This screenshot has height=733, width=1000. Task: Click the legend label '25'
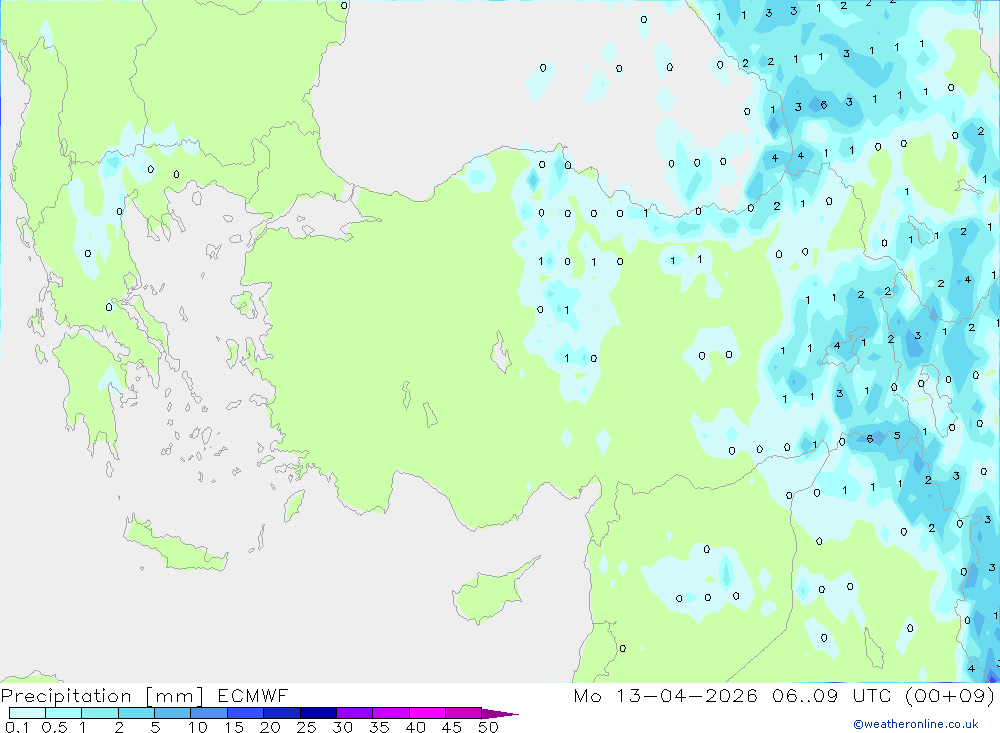pos(307,727)
